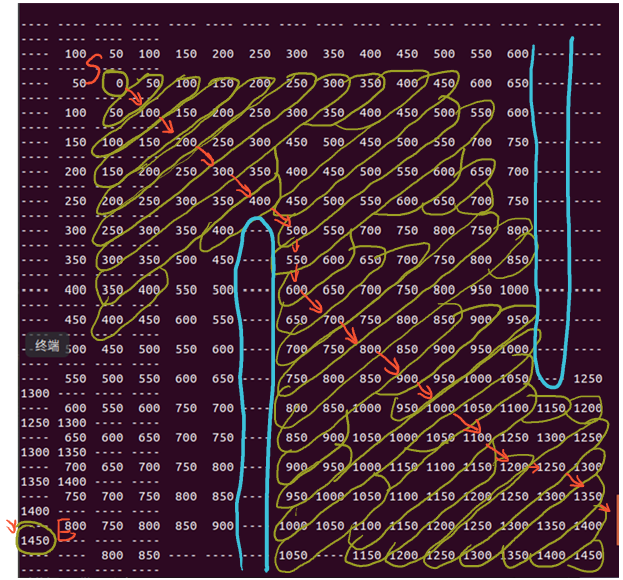Click 1050 in the bottom row beginning 800 850
Image resolution: width=623 pixels, height=580 pixels.
293,555
